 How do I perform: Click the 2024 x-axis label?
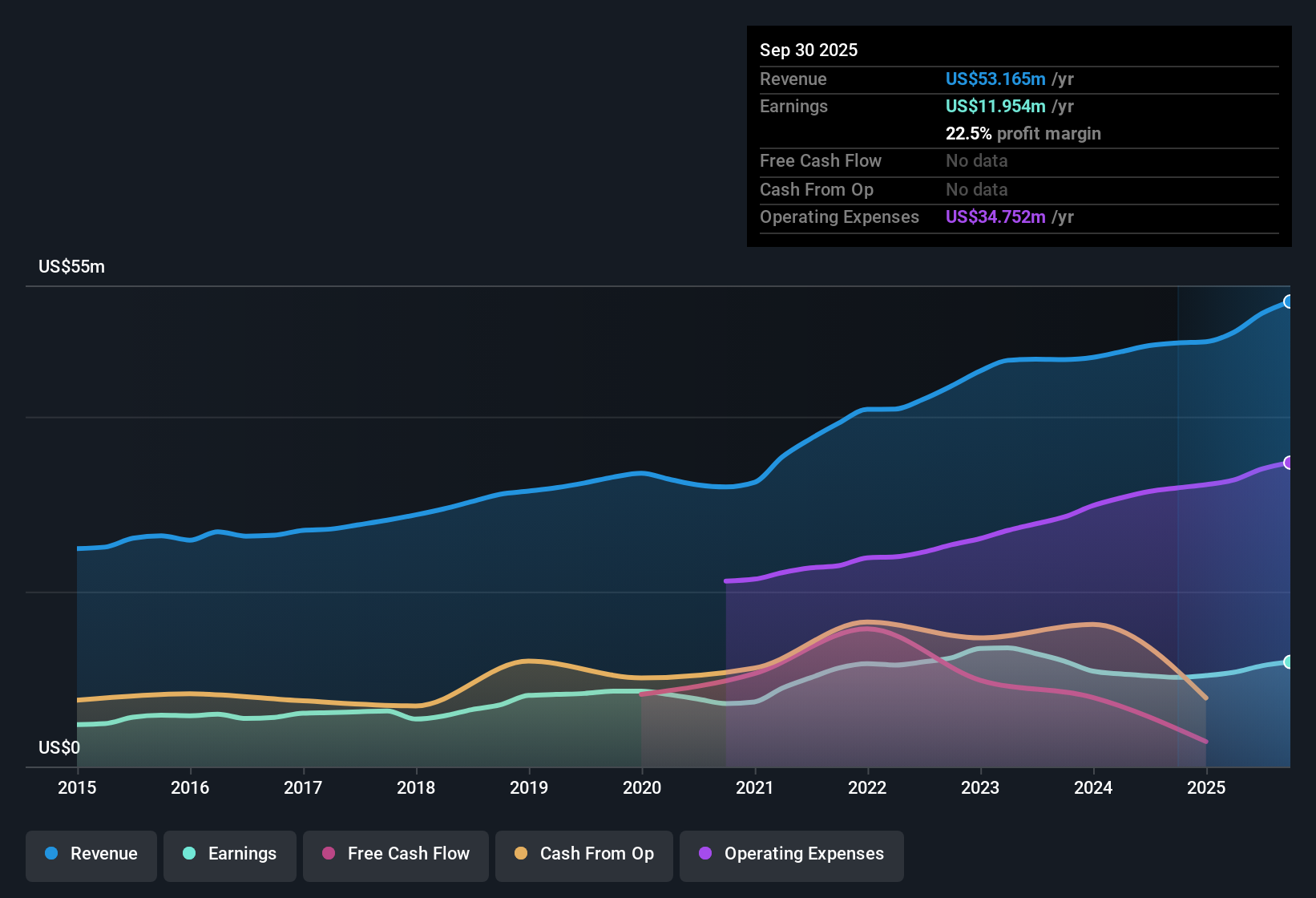point(1093,787)
